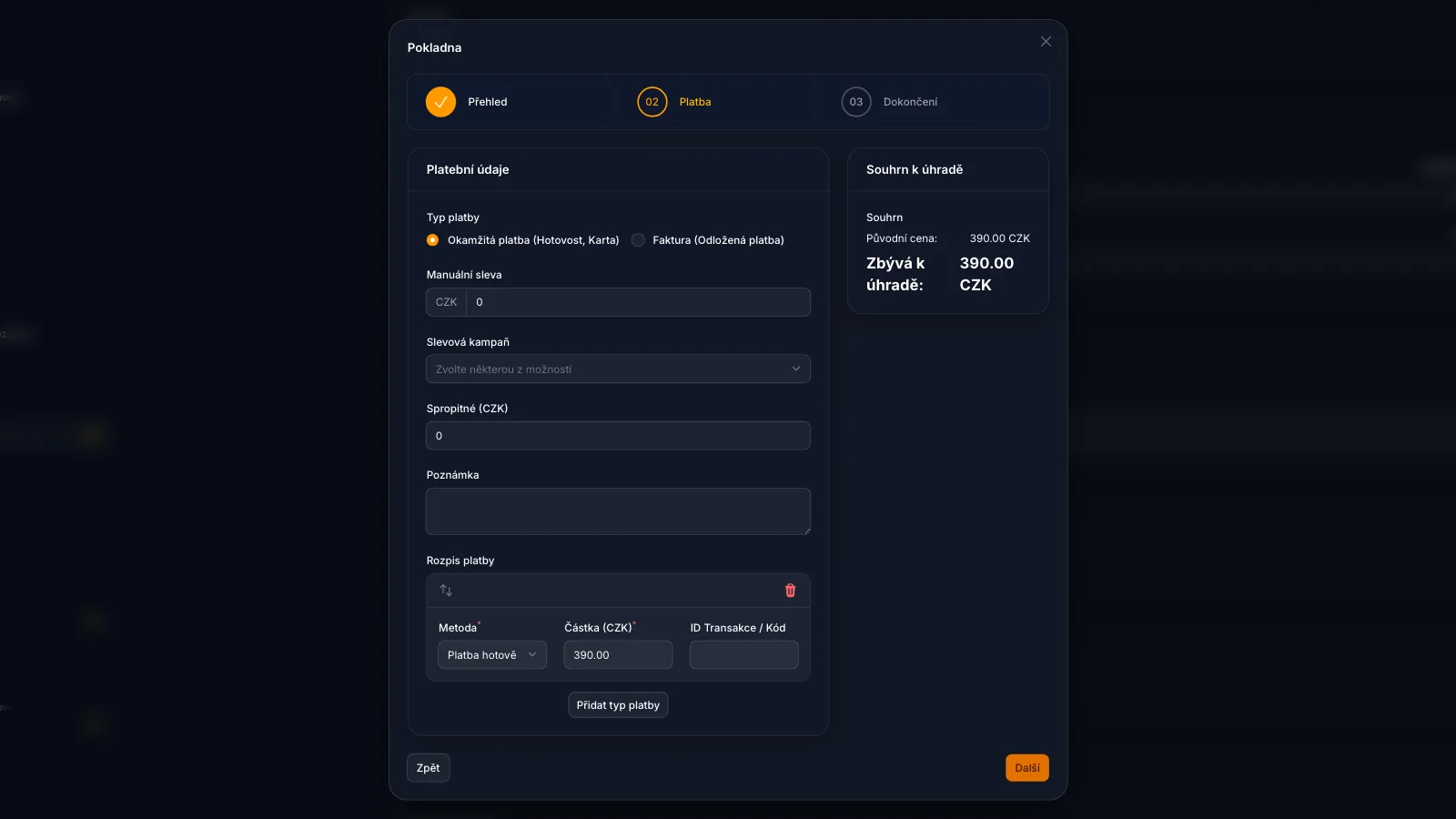
Task: Click the Pokladna dialog title
Action: pyautogui.click(x=434, y=47)
